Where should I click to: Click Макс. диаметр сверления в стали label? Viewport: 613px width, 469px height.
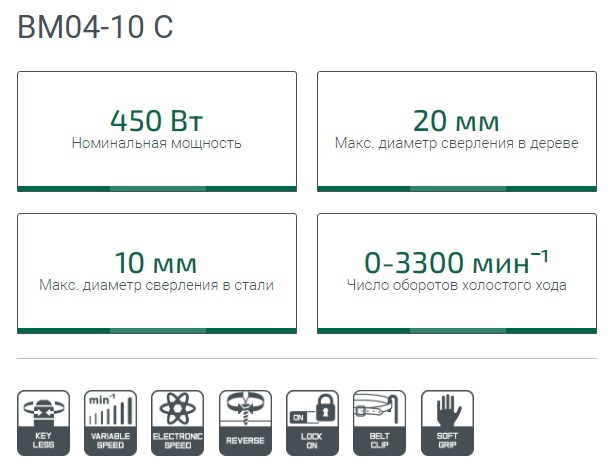[x=157, y=285]
